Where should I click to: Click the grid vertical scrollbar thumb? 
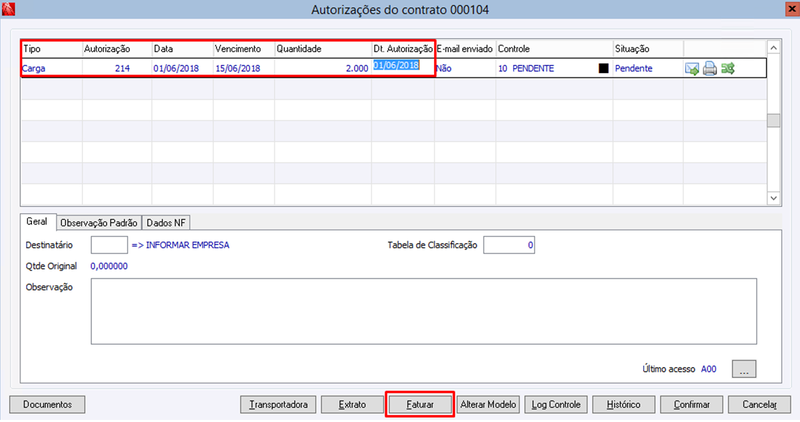[773, 120]
